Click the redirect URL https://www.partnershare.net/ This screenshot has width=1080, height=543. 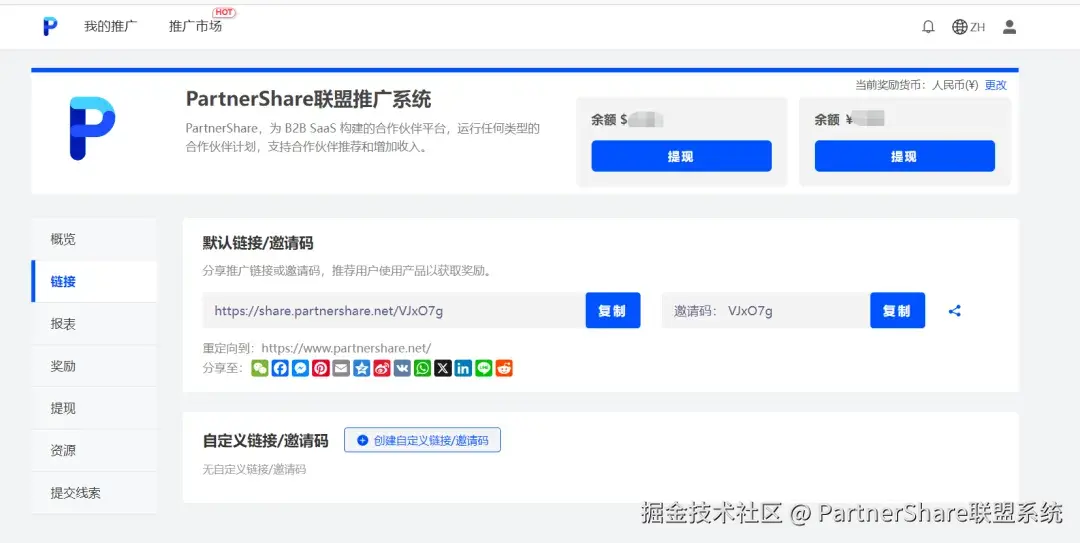(346, 348)
